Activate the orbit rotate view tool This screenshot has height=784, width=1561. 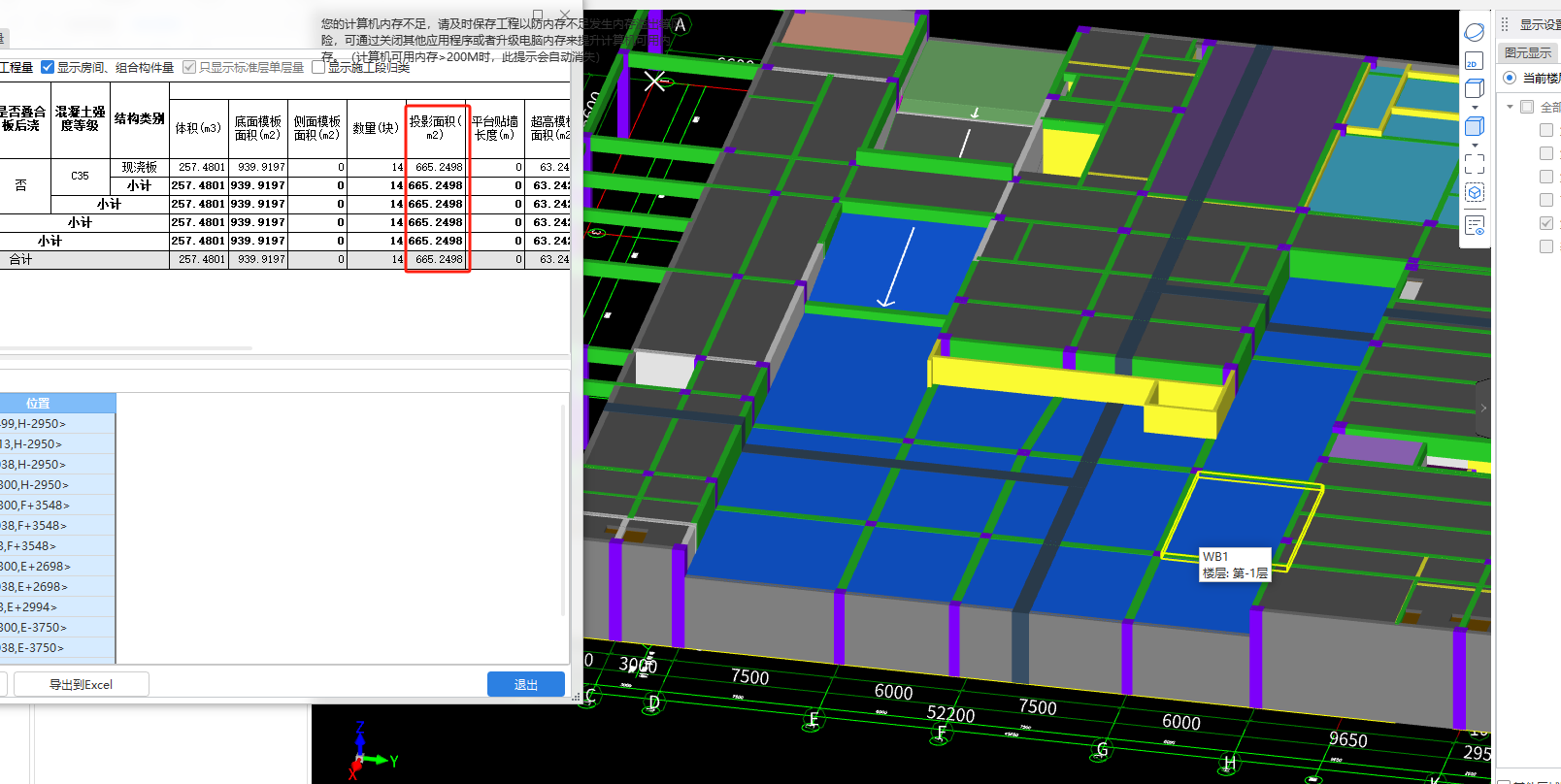point(1474,33)
